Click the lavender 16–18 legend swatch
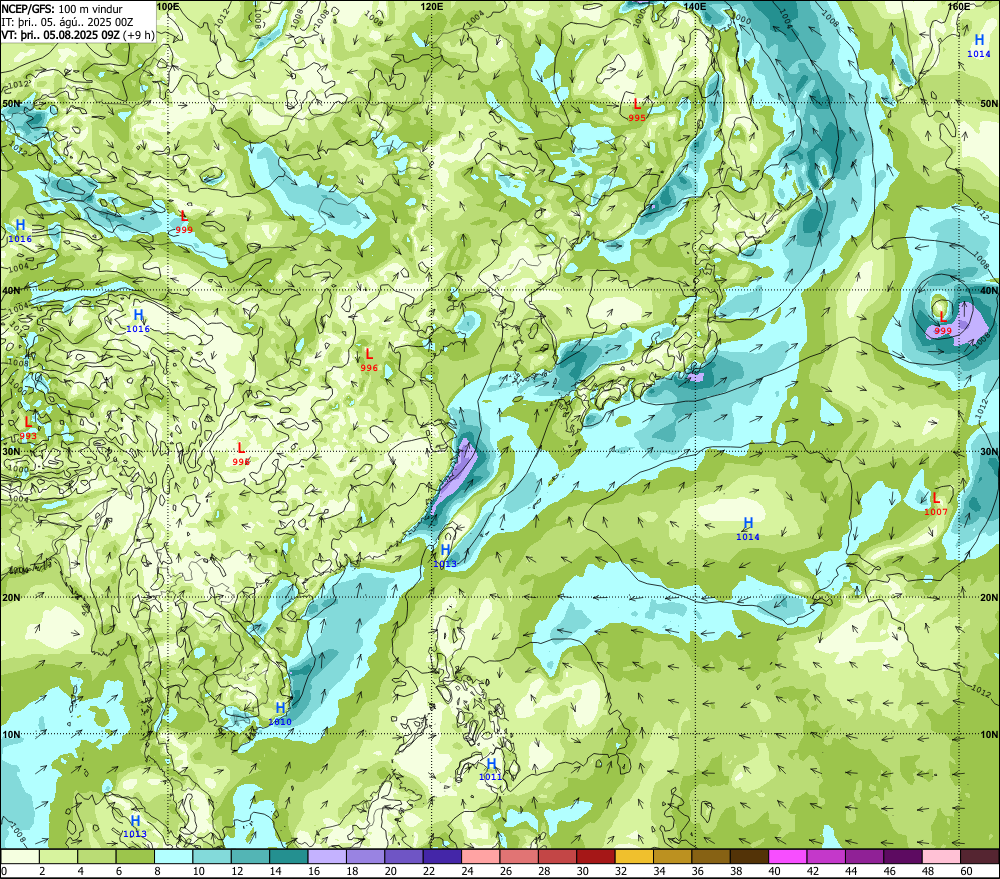The image size is (1000, 879). pos(327,856)
